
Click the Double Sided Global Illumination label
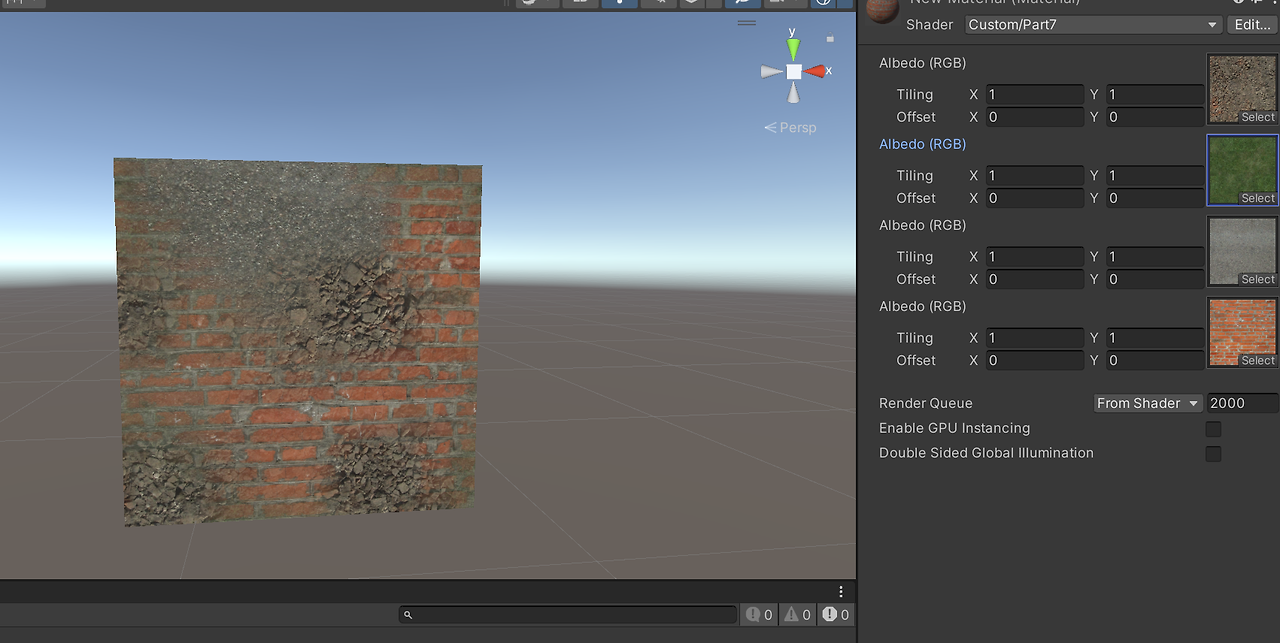point(986,453)
